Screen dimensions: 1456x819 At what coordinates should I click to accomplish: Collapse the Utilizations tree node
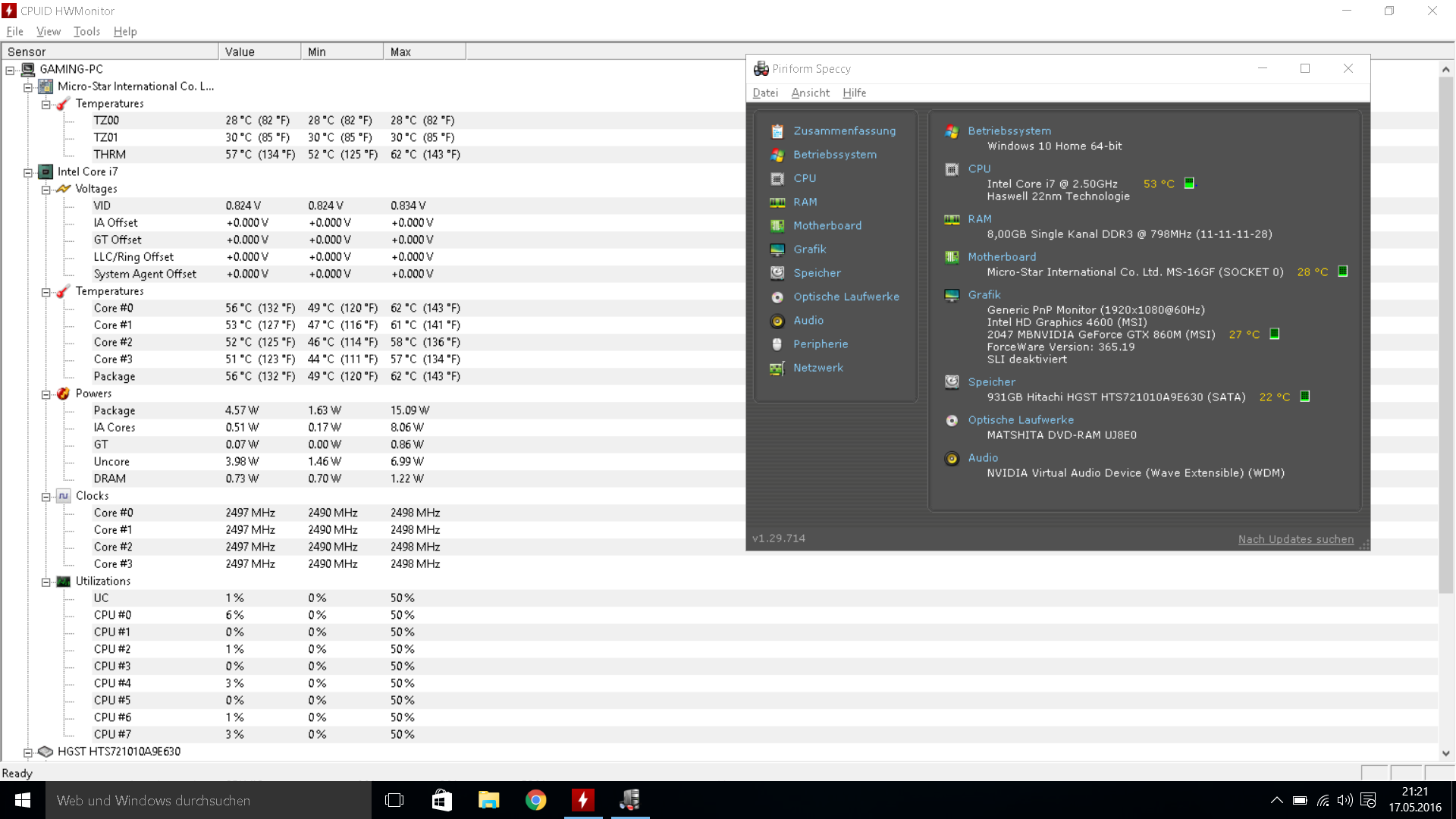(46, 582)
